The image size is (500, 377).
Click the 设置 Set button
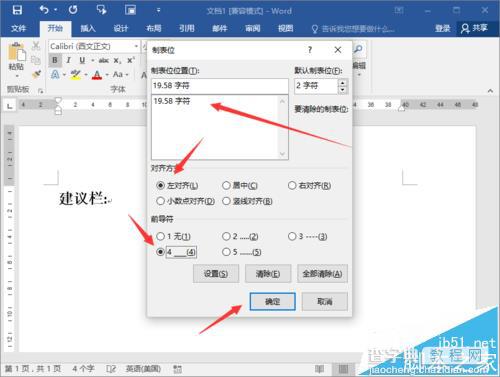coord(216,274)
